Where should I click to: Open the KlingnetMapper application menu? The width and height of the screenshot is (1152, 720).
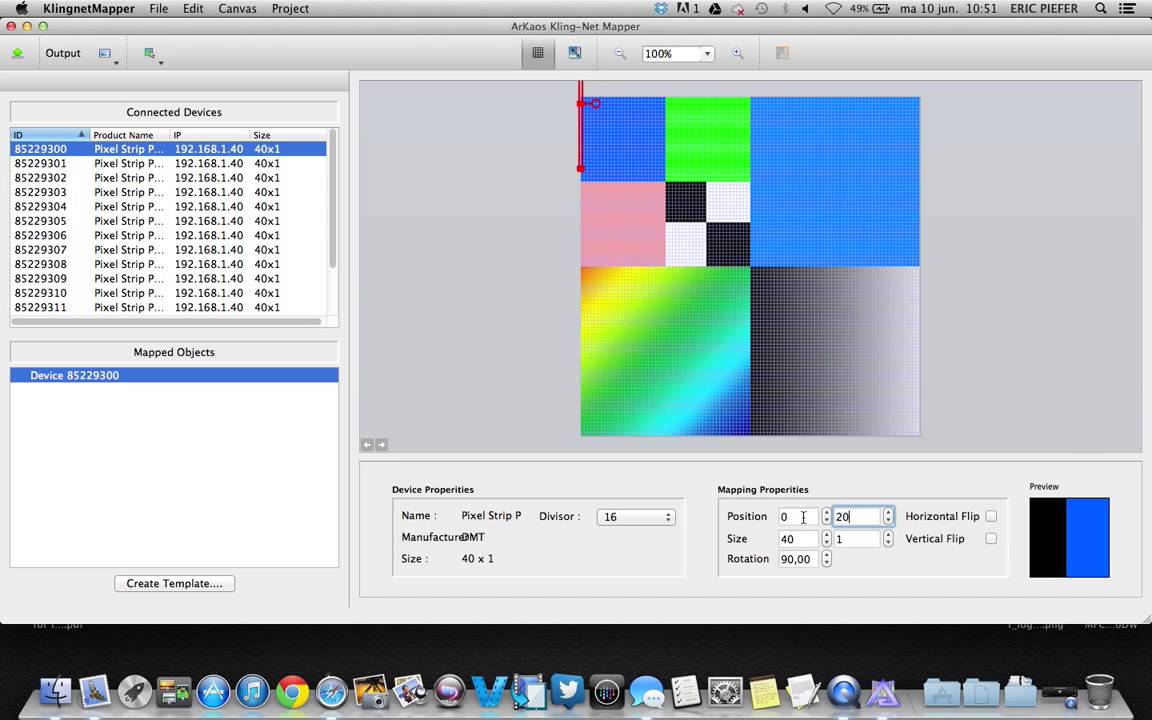pos(89,9)
